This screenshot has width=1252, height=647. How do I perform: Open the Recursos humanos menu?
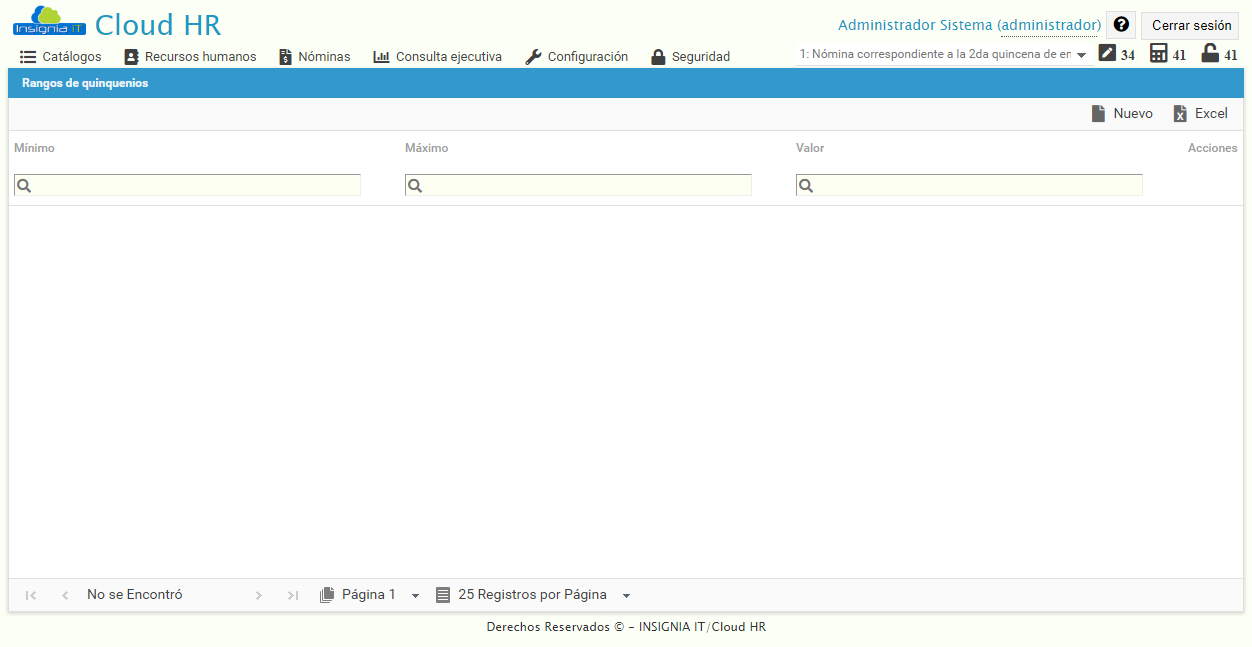pos(190,57)
